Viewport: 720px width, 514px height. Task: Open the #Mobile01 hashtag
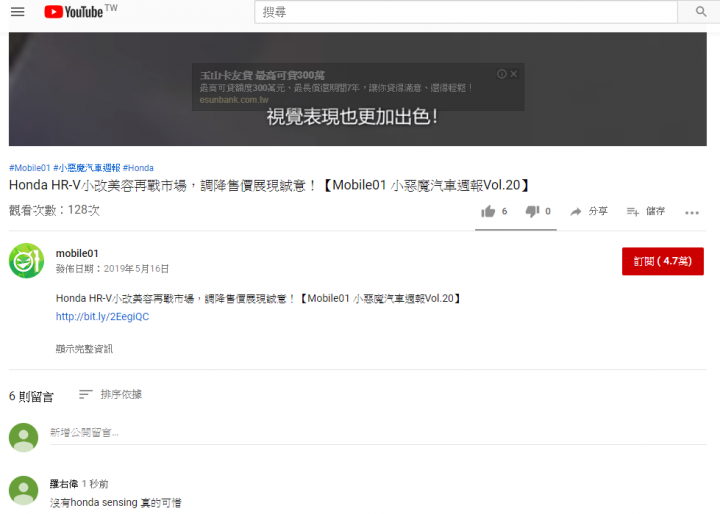29,168
